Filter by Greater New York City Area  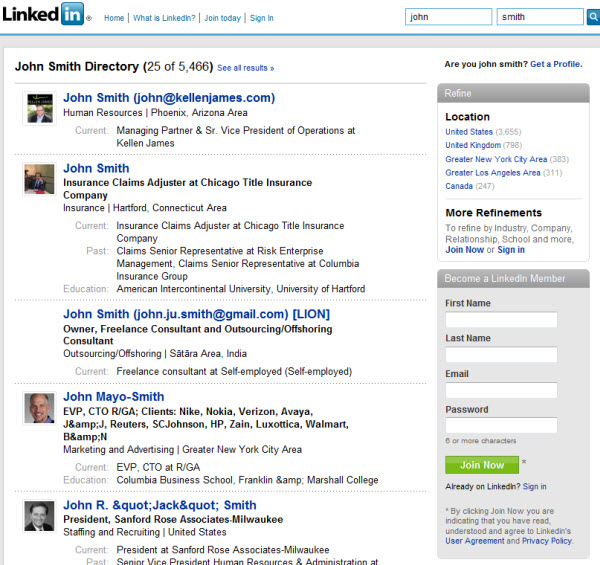(x=496, y=159)
